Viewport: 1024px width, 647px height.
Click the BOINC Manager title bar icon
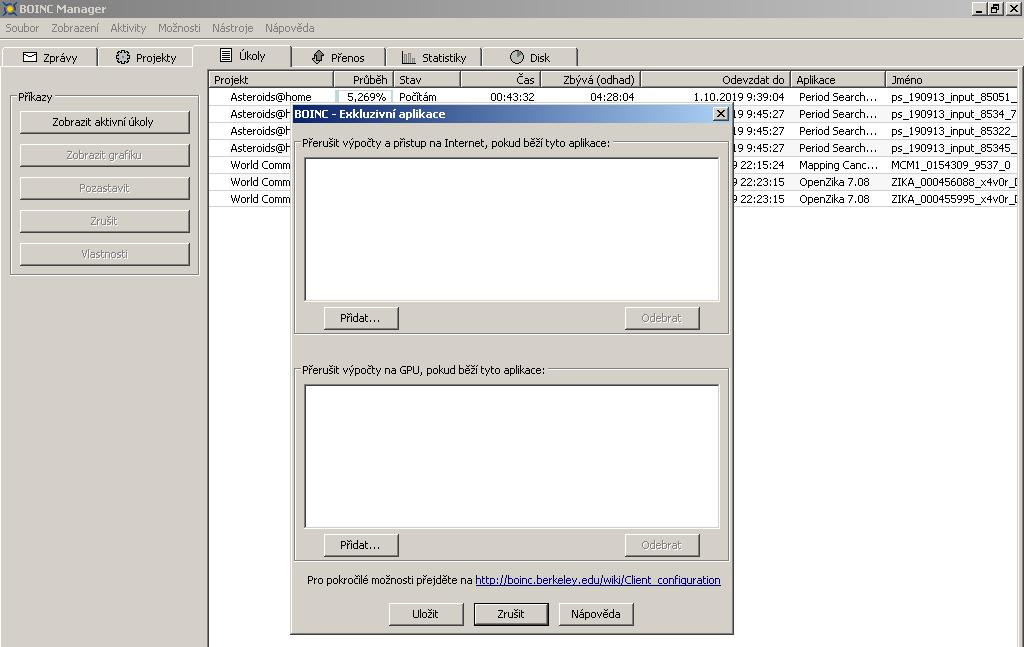pos(9,8)
